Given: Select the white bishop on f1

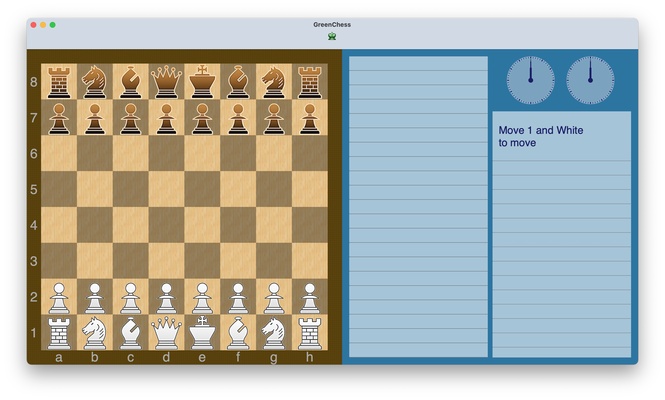Looking at the screenshot, I should (238, 333).
